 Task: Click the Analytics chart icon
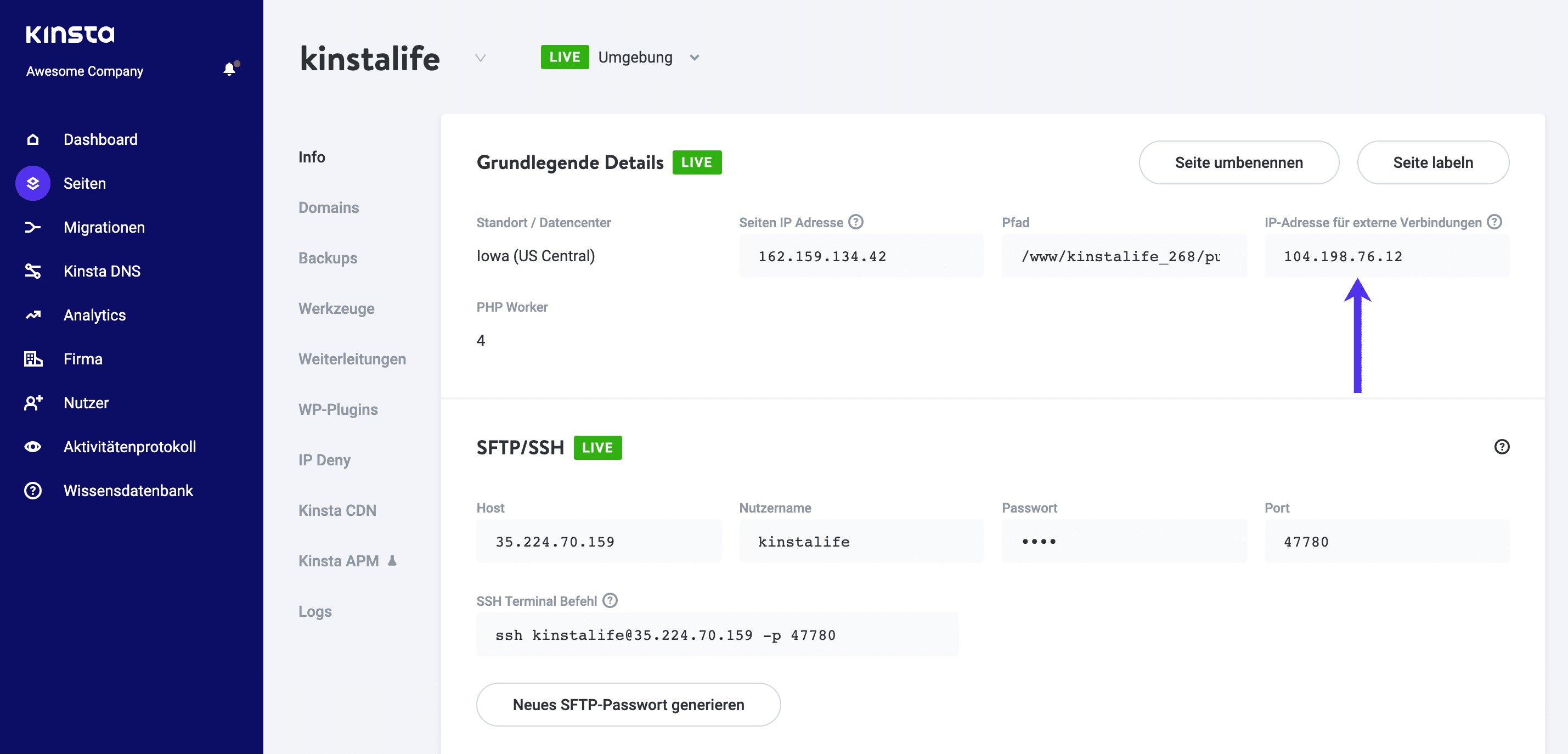point(33,315)
